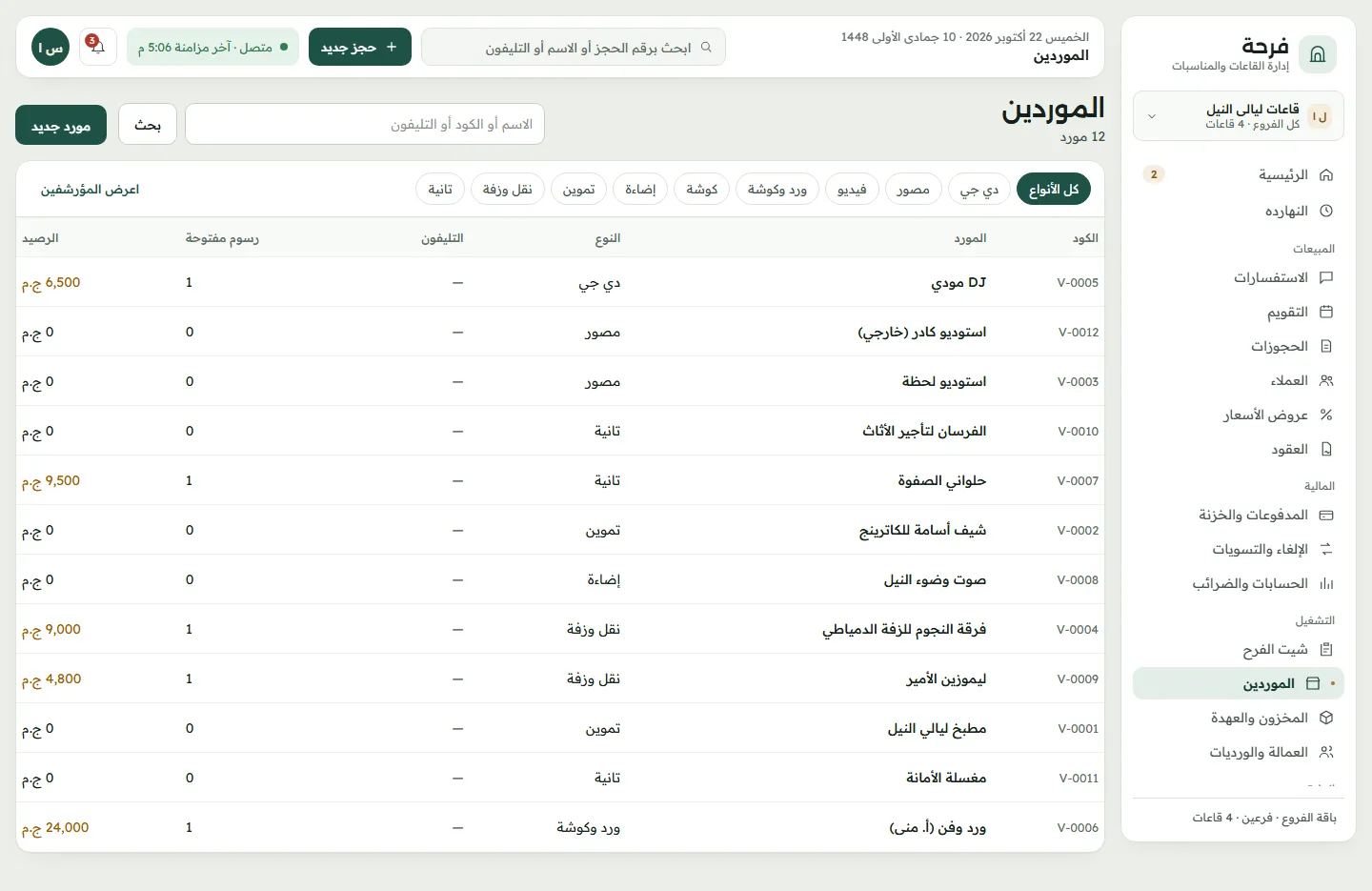Open عروض الأسعار percent icon

point(1326,415)
